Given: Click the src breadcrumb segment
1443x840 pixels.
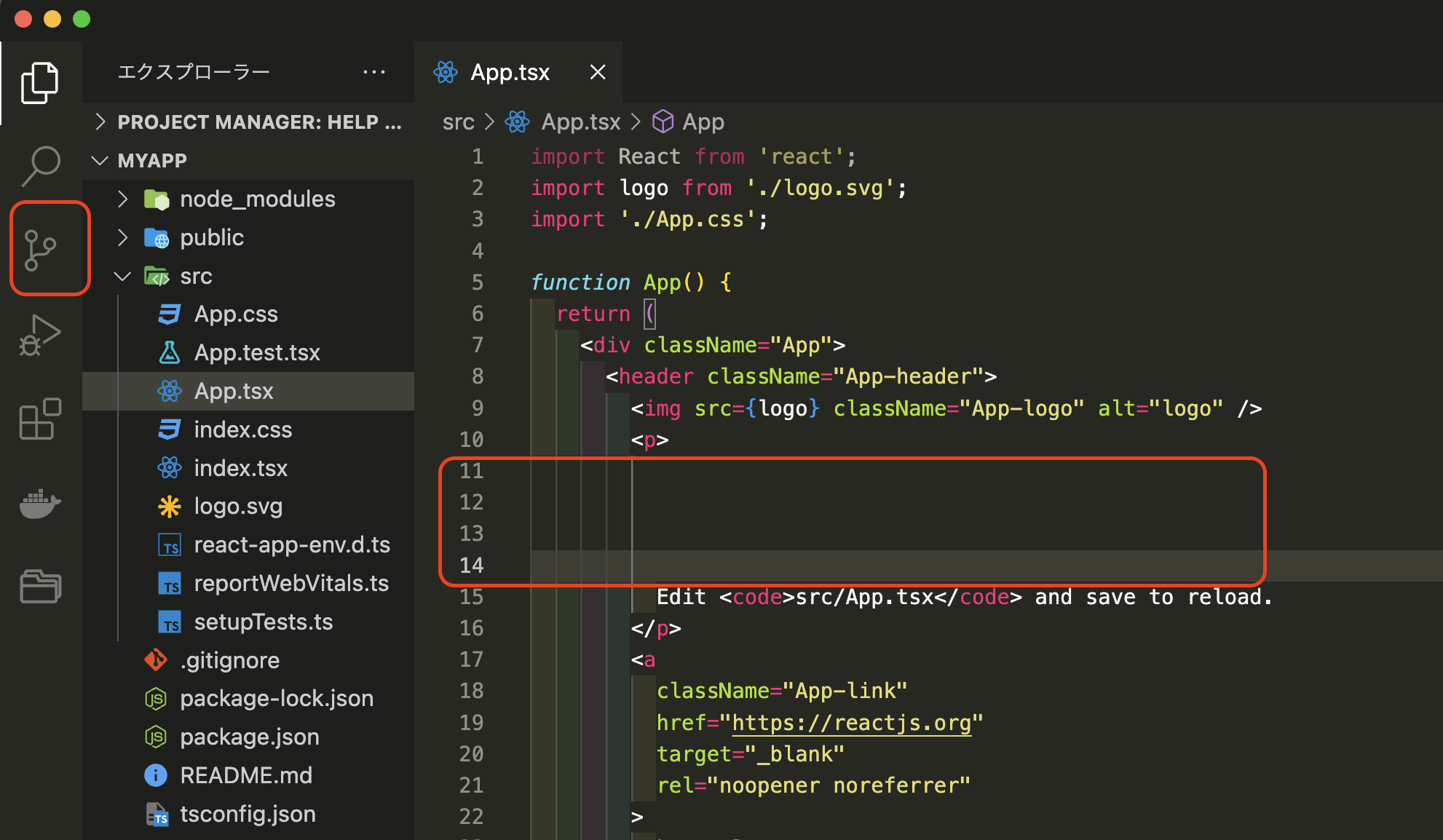Looking at the screenshot, I should tap(458, 122).
